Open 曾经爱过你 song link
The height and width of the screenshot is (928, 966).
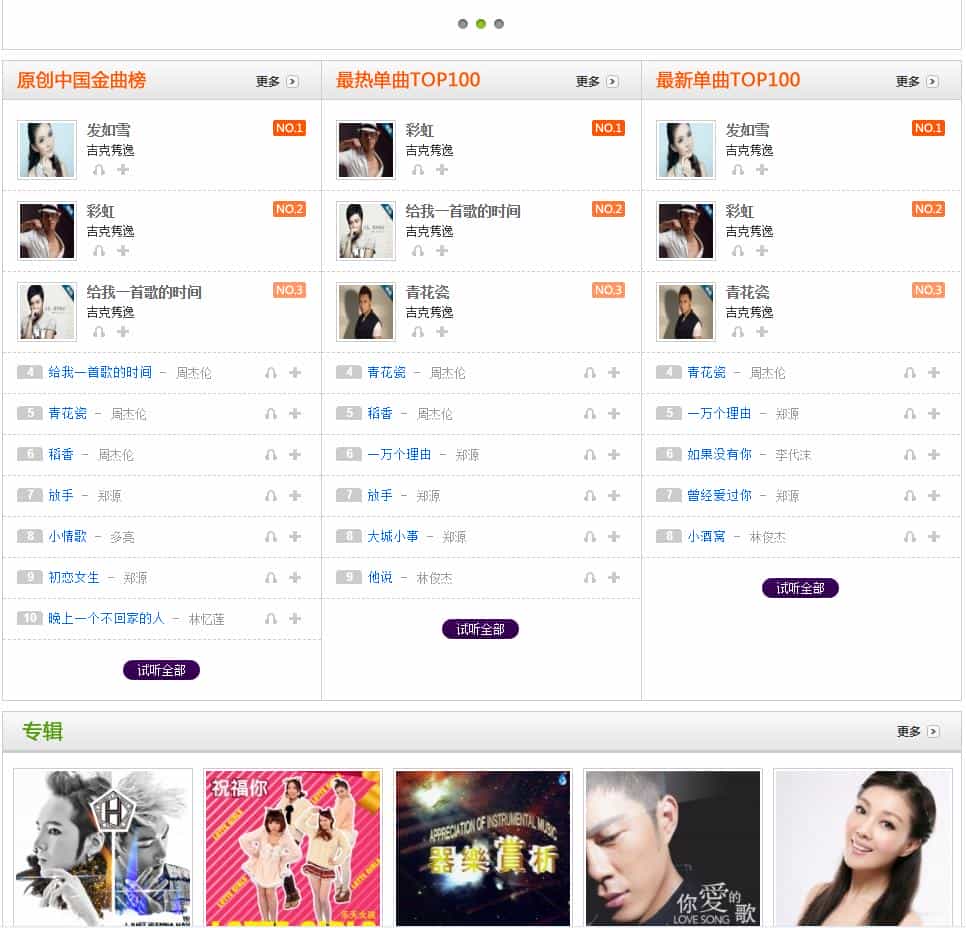pyautogui.click(x=720, y=495)
